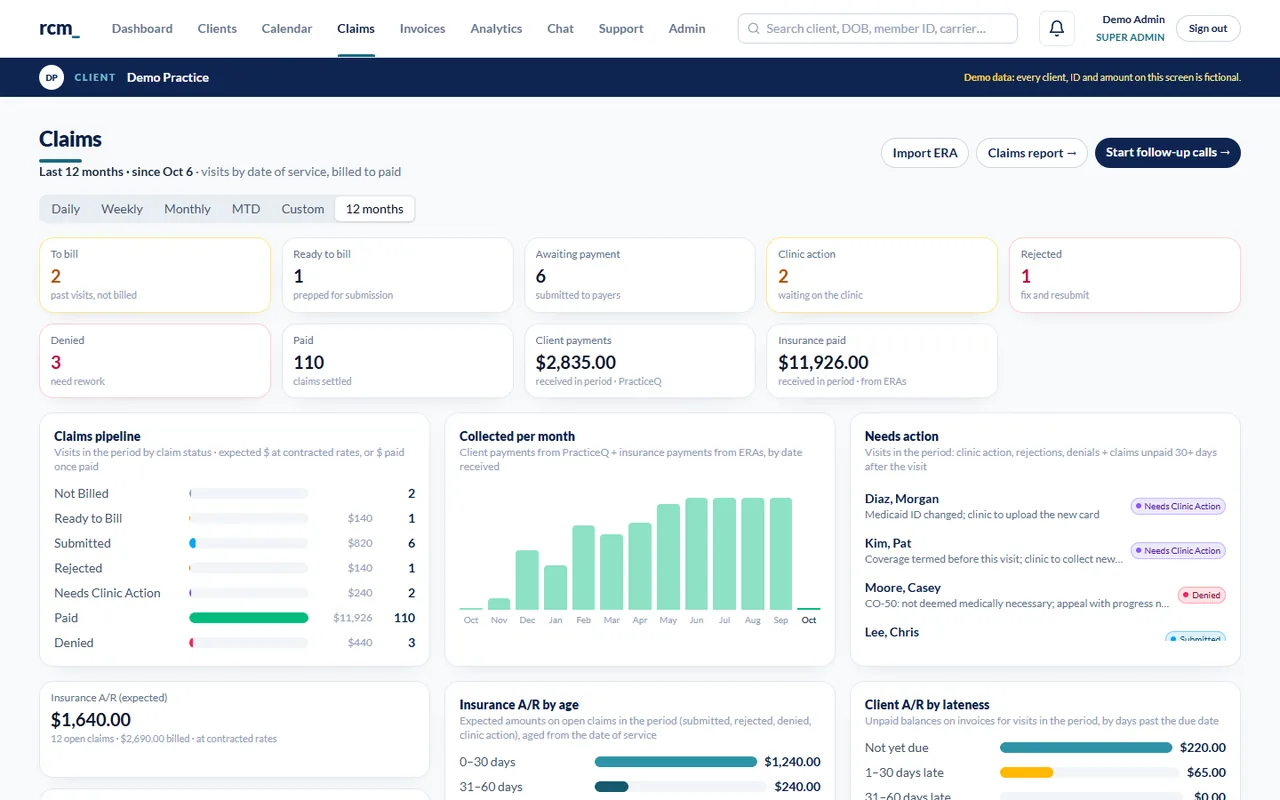Open the Clinic action summary card
1280x800 pixels.
882,275
